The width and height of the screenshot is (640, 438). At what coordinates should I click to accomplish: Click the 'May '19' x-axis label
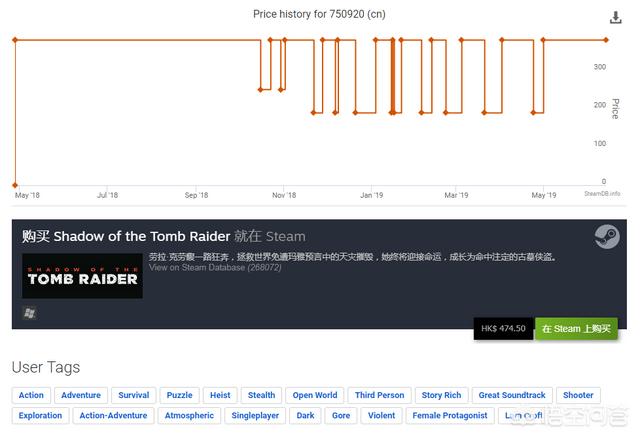coord(544,196)
